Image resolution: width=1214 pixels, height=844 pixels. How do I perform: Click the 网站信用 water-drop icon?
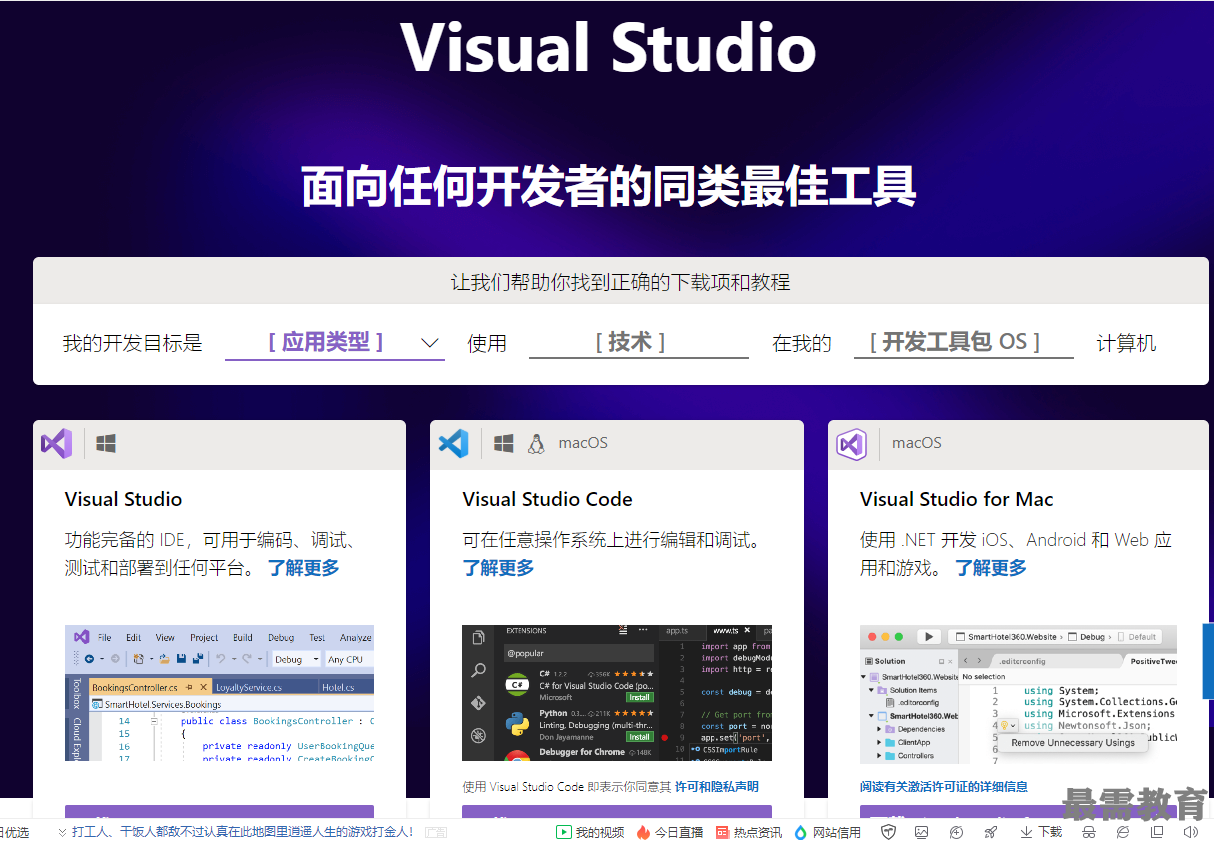click(801, 832)
